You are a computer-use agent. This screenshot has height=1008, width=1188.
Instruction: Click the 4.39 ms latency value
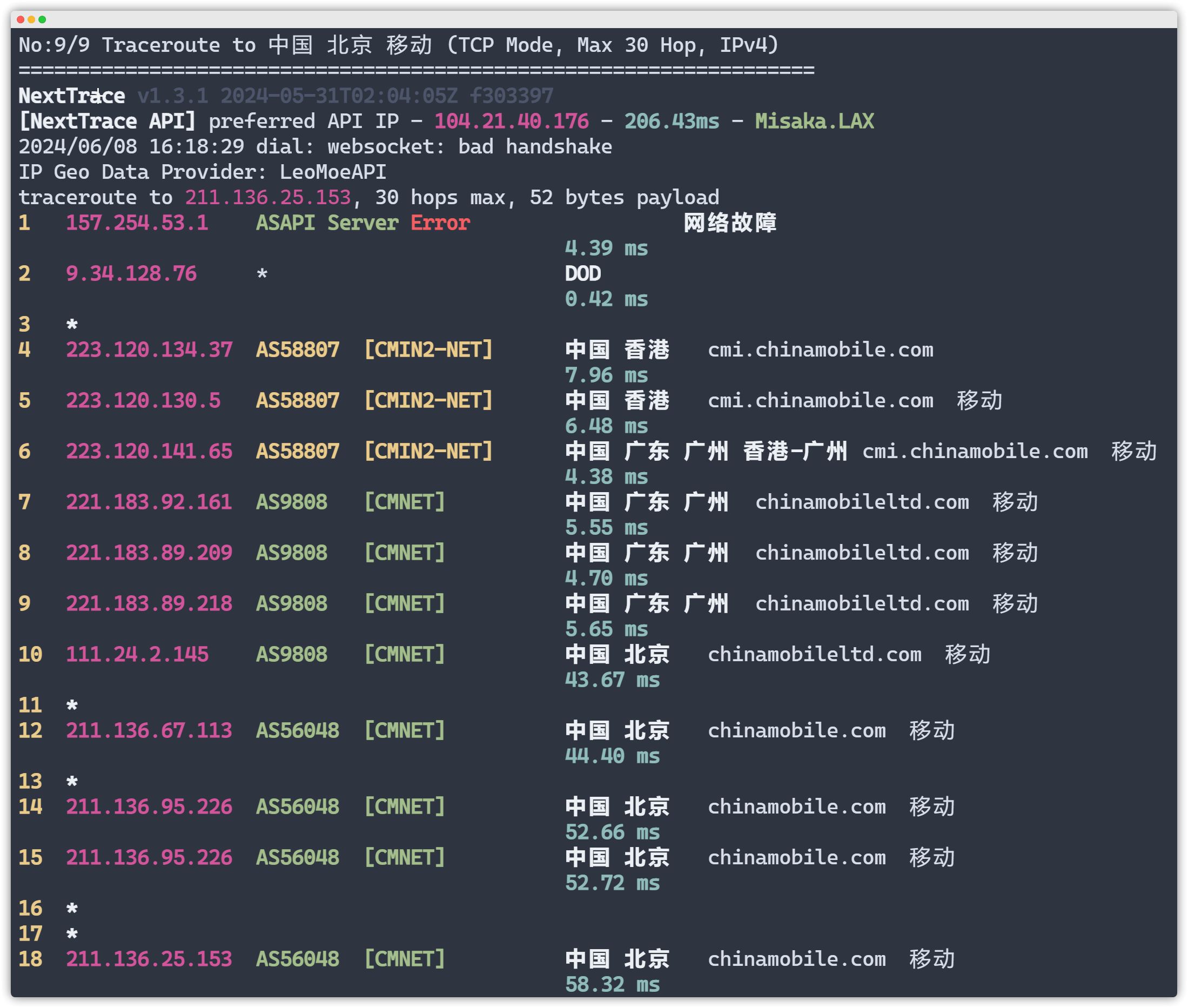coord(606,248)
